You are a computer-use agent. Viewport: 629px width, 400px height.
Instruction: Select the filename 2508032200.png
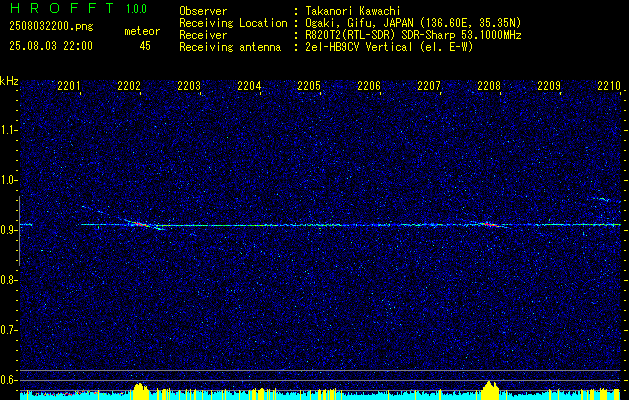[51, 27]
